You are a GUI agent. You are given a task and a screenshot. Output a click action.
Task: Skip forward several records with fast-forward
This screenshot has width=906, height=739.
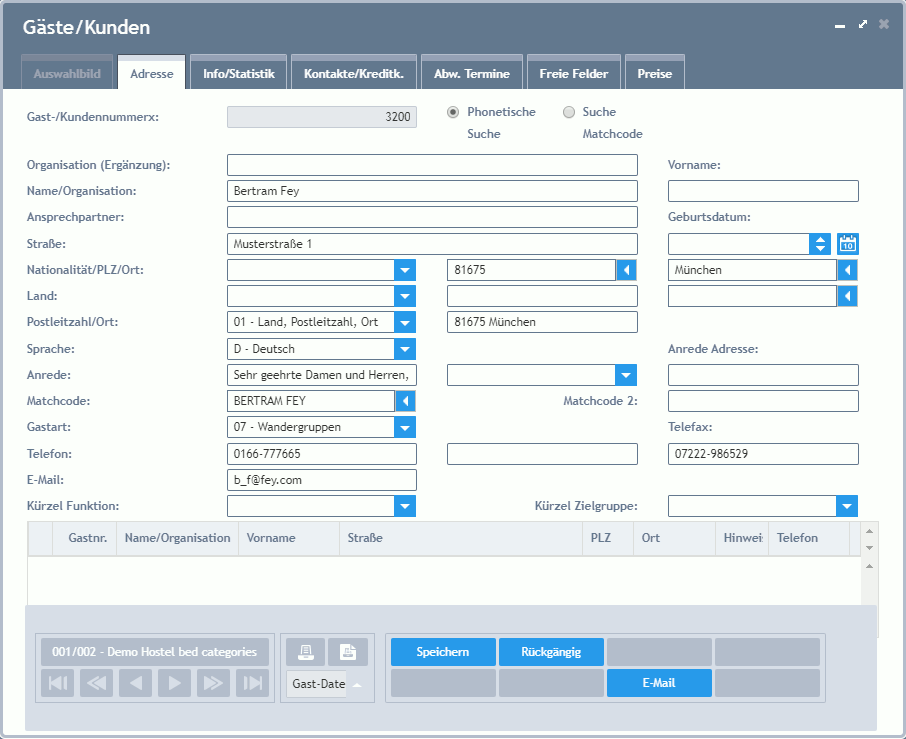[x=213, y=683]
